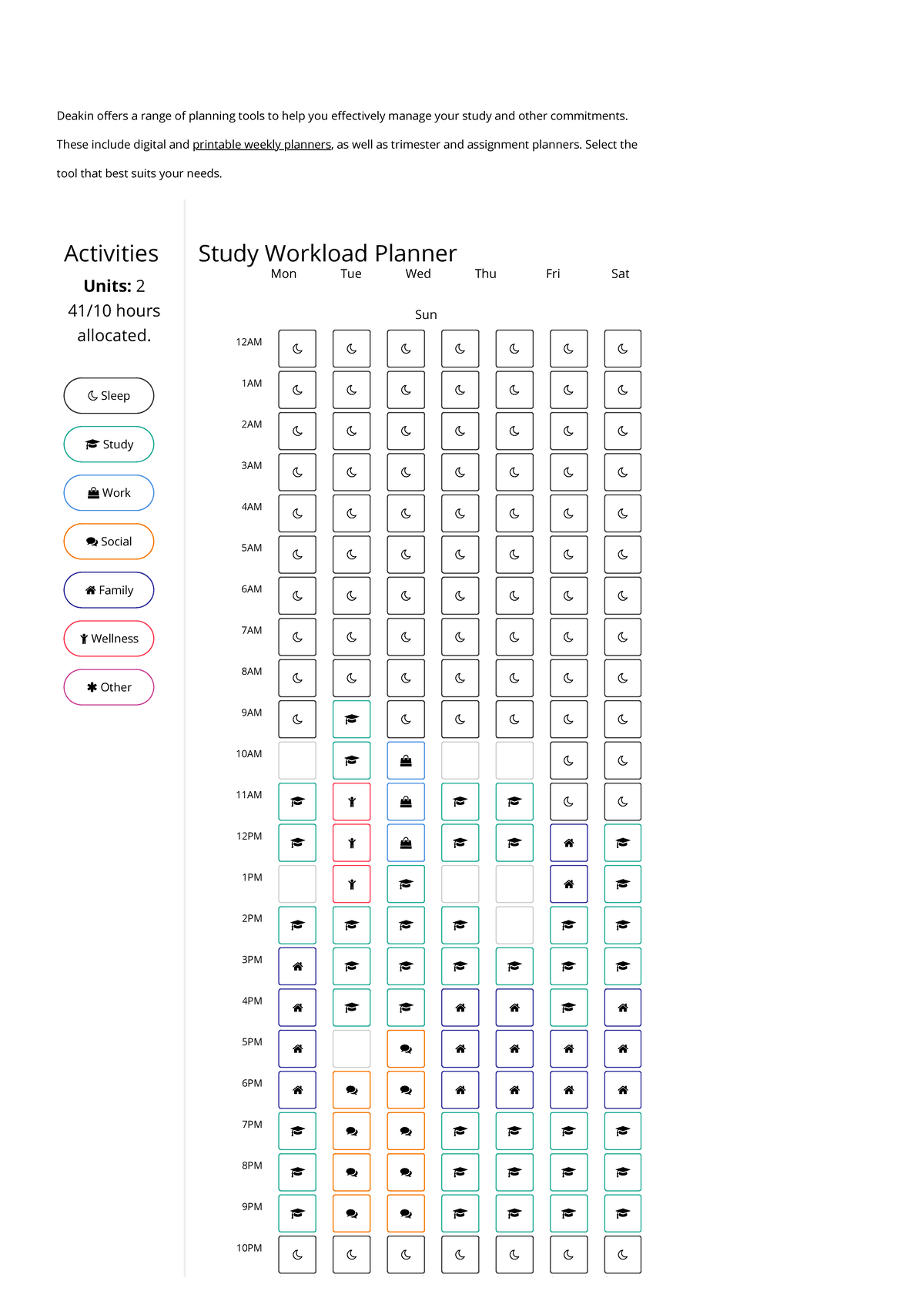This screenshot has width=924, height=1308.
Task: Open the printable weekly planners link
Action: pyautogui.click(x=262, y=144)
